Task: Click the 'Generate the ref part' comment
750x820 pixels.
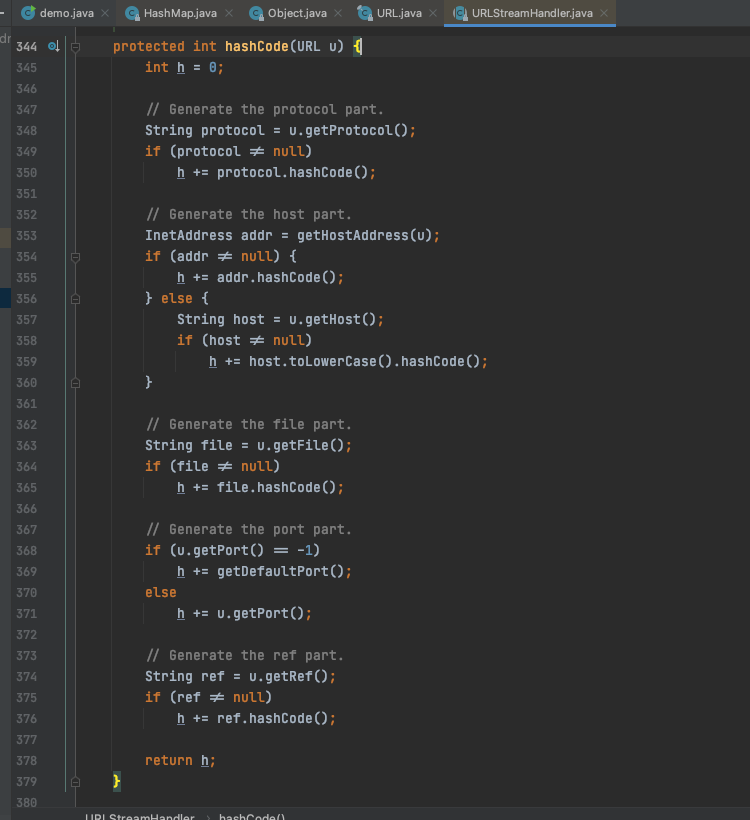Action: pyautogui.click(x=245, y=655)
